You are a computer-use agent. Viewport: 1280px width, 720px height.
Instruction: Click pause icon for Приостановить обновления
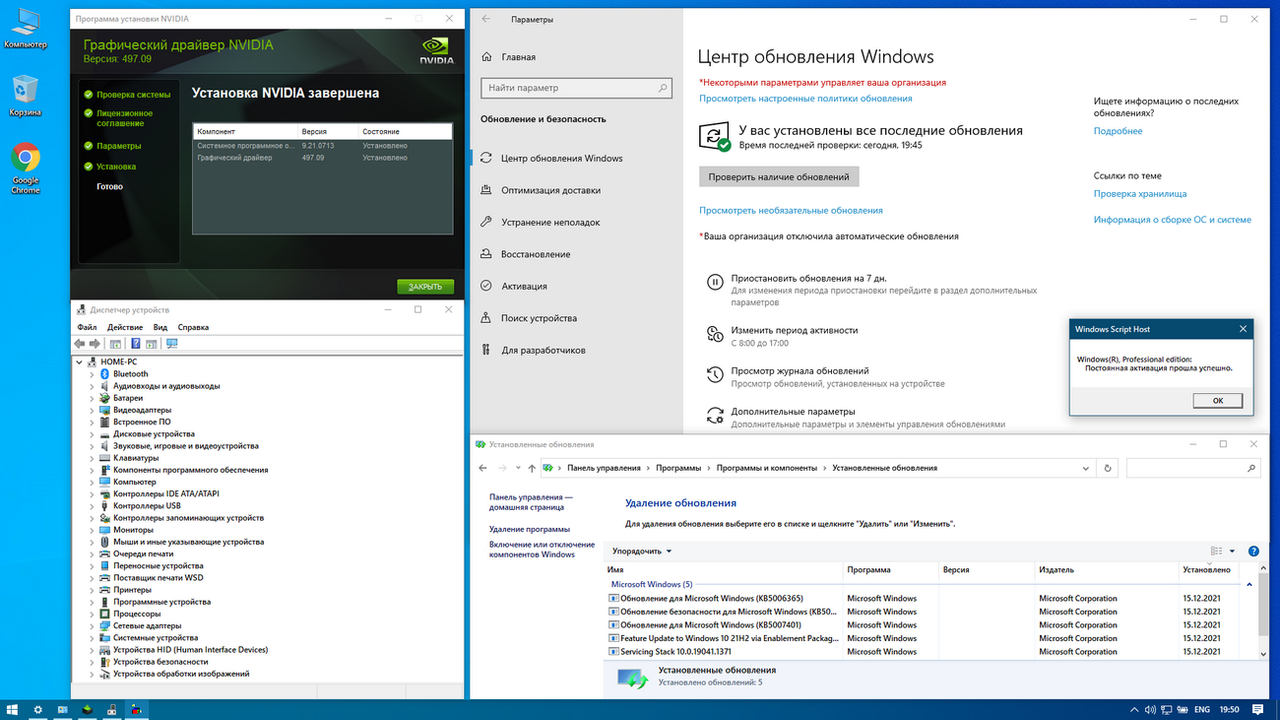pyautogui.click(x=715, y=283)
